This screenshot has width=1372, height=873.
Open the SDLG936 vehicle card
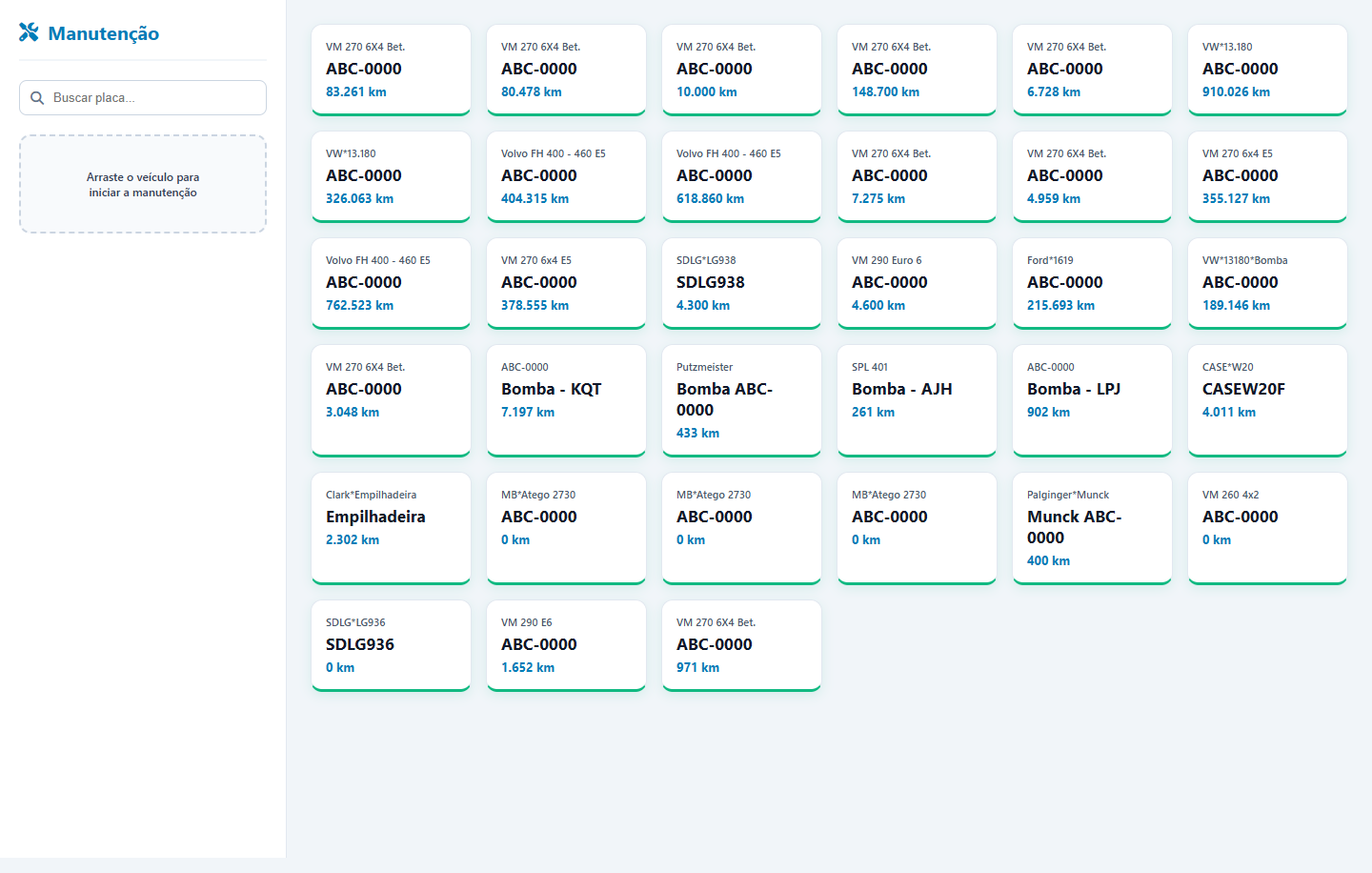point(391,646)
